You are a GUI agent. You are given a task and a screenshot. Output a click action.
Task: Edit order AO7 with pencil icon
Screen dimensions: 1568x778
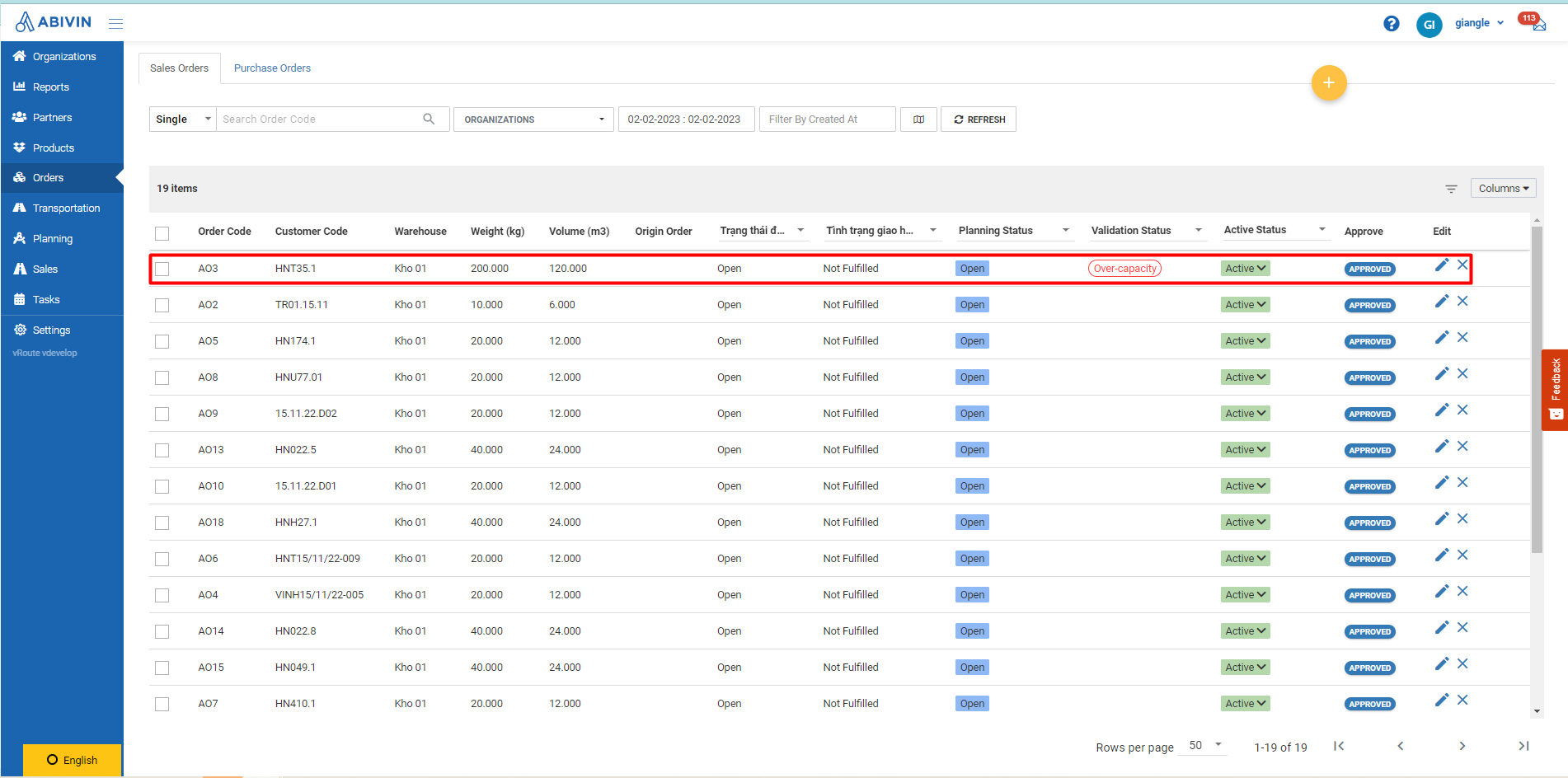(1441, 700)
